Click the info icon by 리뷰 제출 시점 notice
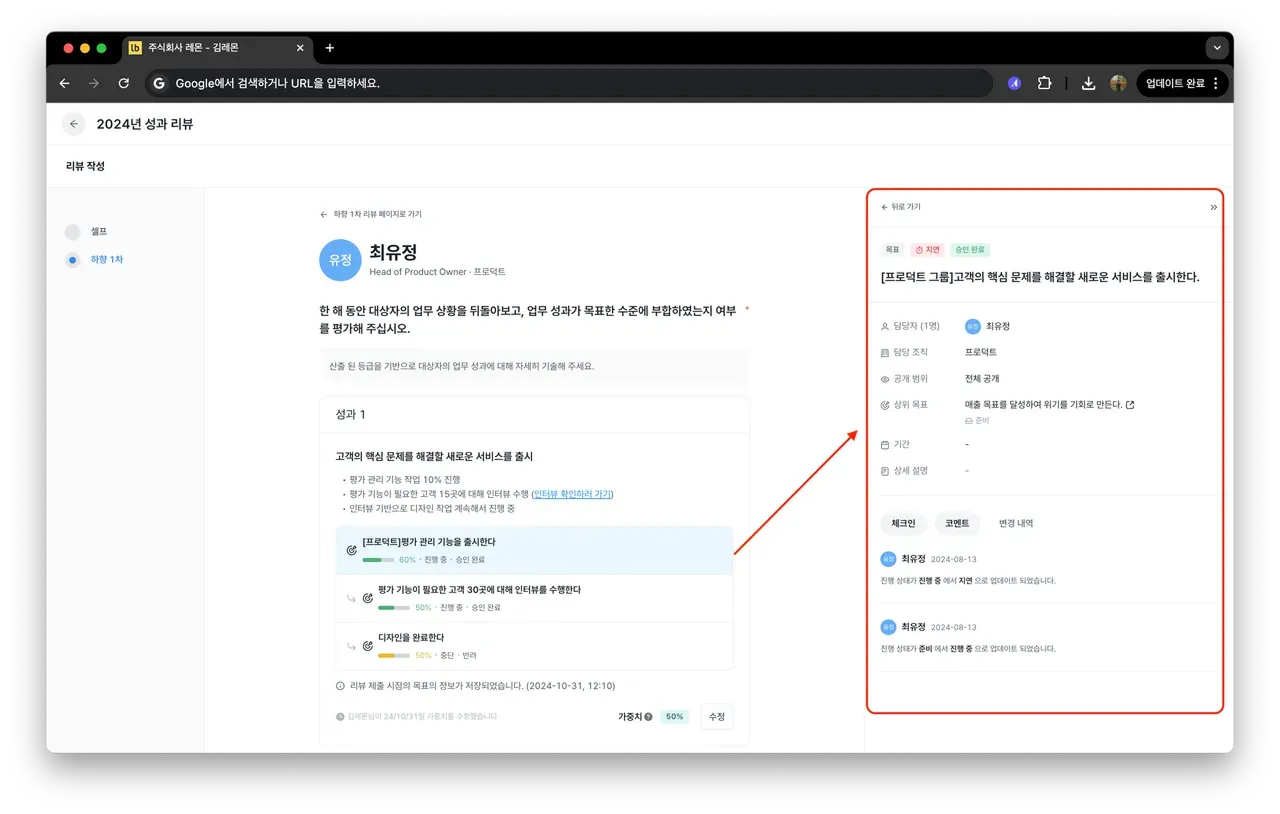Image resolution: width=1280 pixels, height=814 pixels. click(x=341, y=686)
